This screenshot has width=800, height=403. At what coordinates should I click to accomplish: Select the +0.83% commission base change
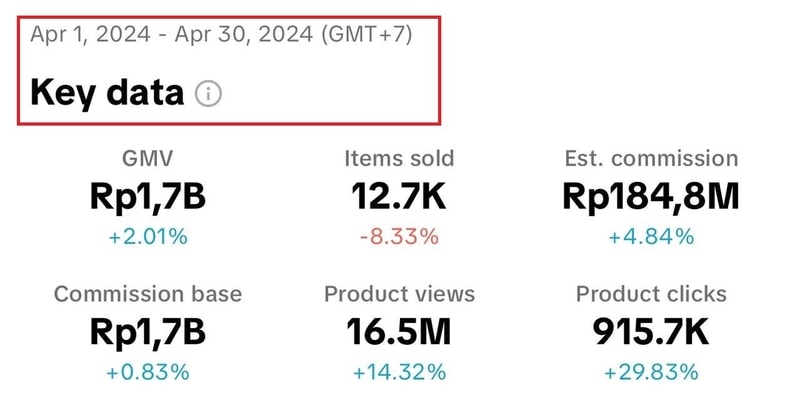(148, 372)
